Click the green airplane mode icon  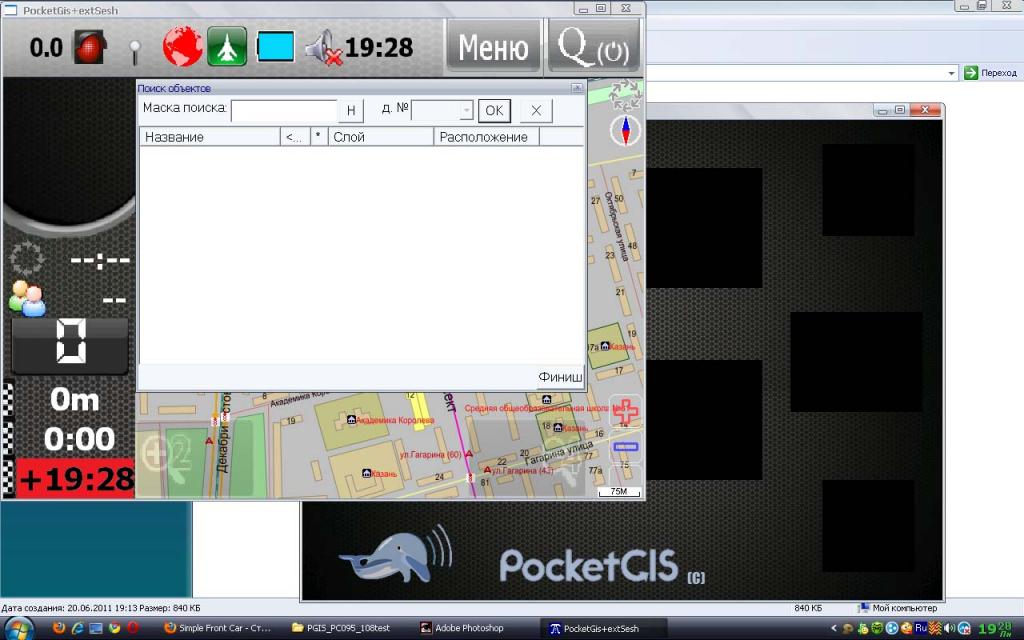227,46
